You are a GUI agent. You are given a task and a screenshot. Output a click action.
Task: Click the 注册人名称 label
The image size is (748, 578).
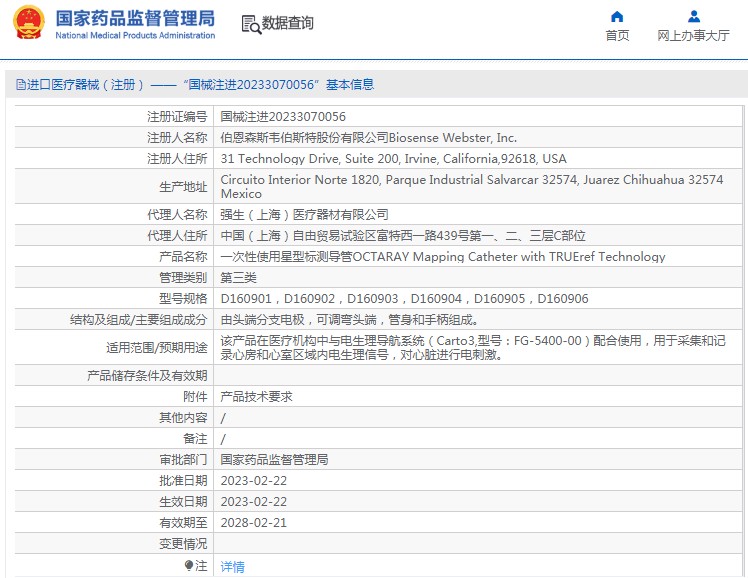click(177, 138)
